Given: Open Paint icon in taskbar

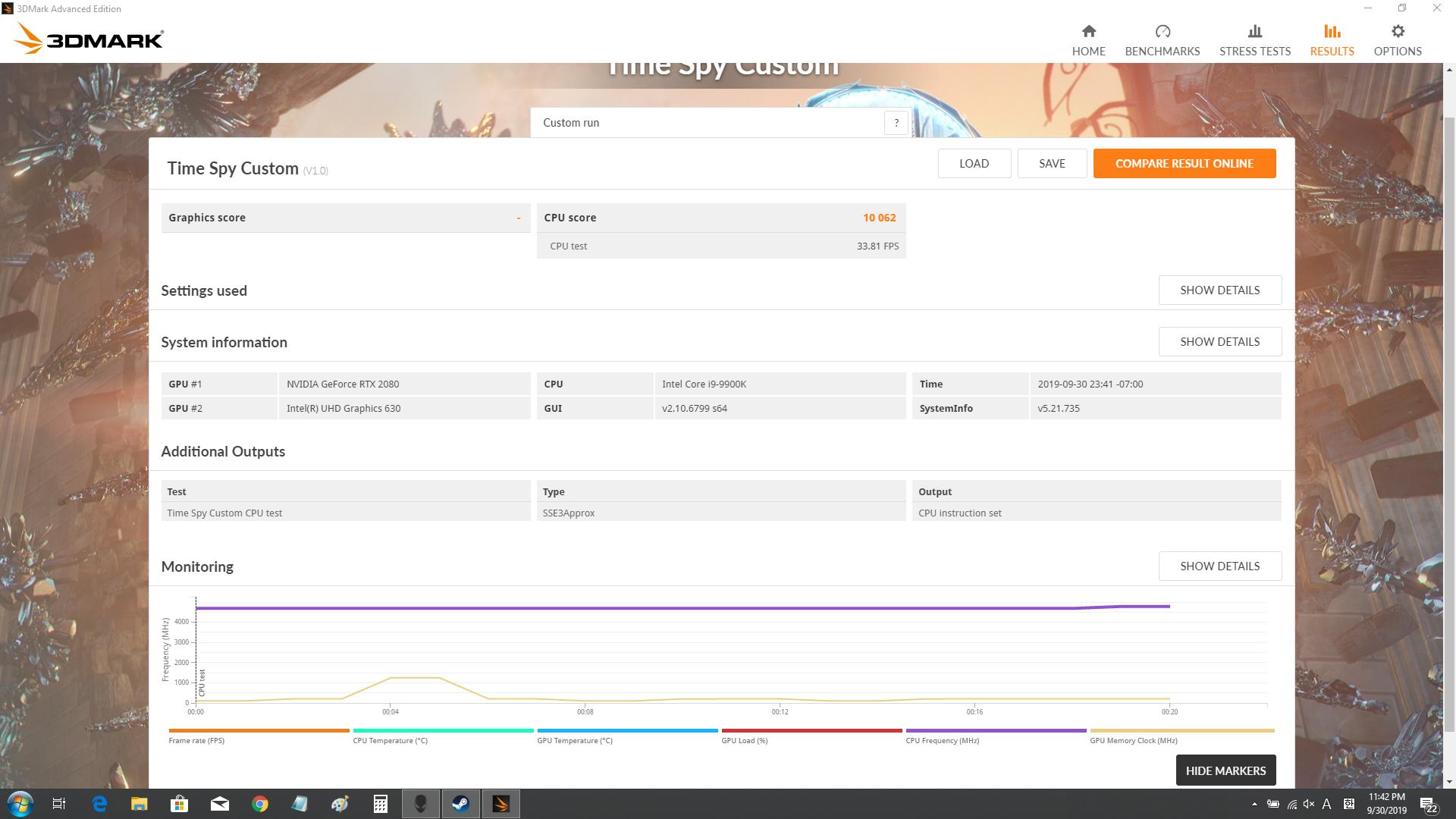Looking at the screenshot, I should pos(340,804).
